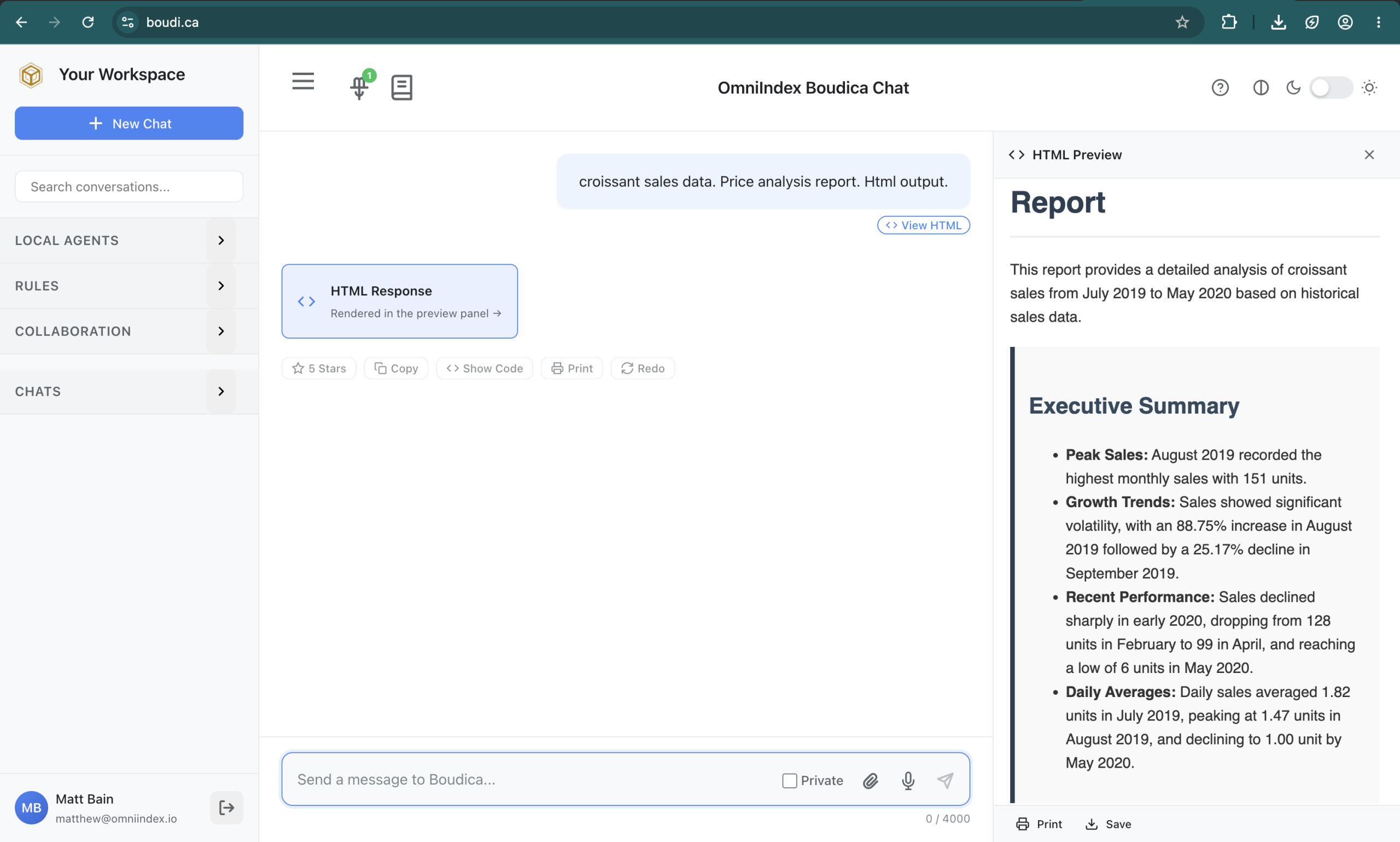Click the sun light mode icon
This screenshot has height=842, width=1400.
(x=1369, y=88)
